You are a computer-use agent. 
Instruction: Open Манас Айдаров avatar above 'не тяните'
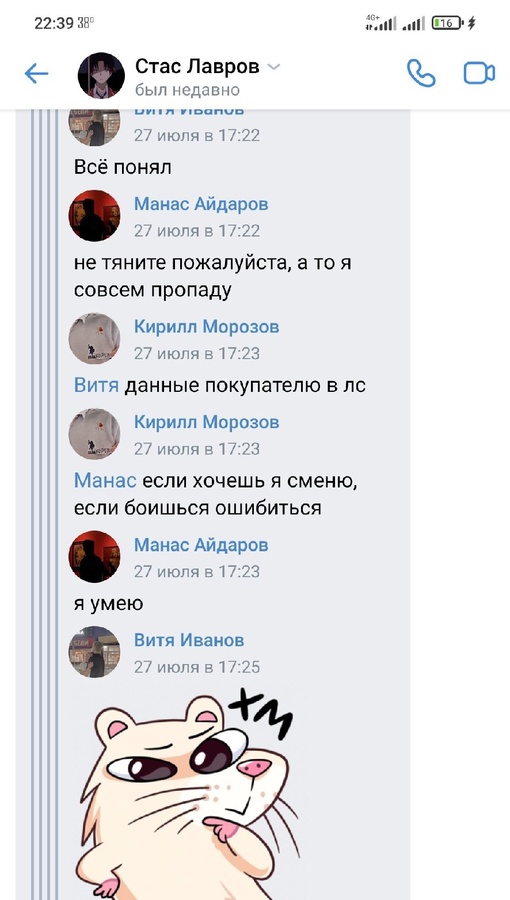click(x=94, y=216)
